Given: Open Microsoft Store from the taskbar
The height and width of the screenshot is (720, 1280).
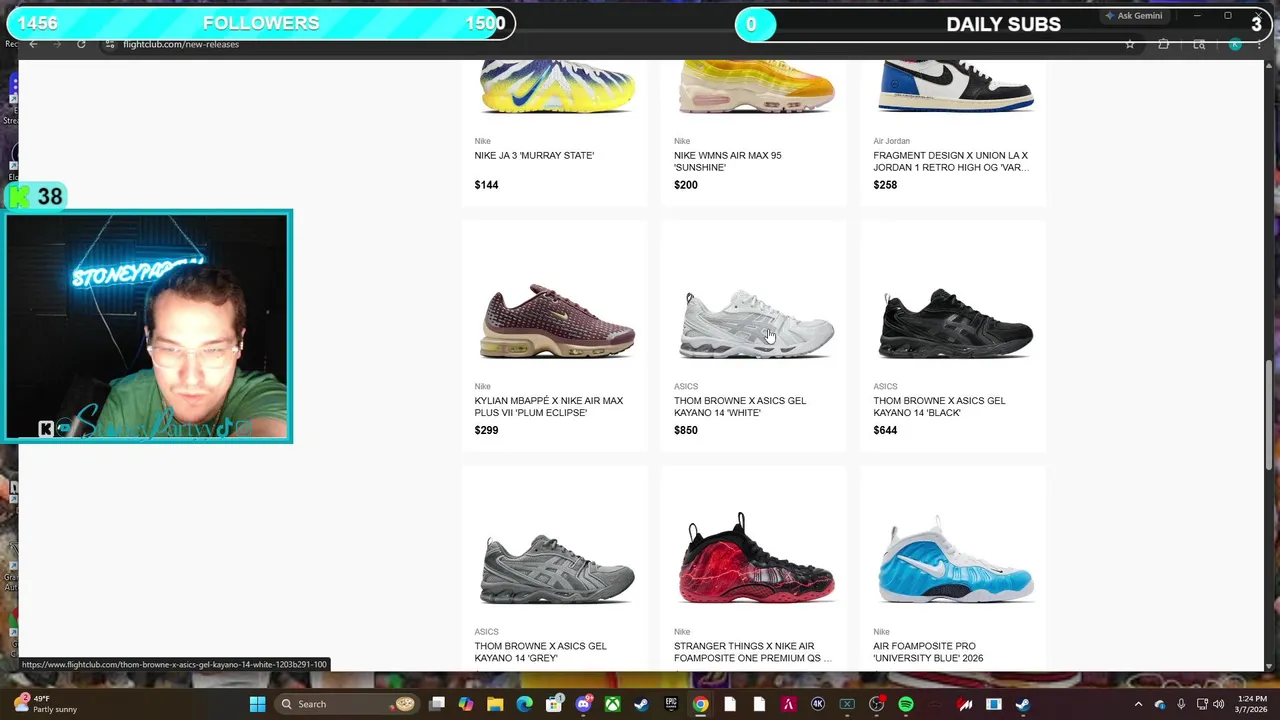Looking at the screenshot, I should coord(553,704).
